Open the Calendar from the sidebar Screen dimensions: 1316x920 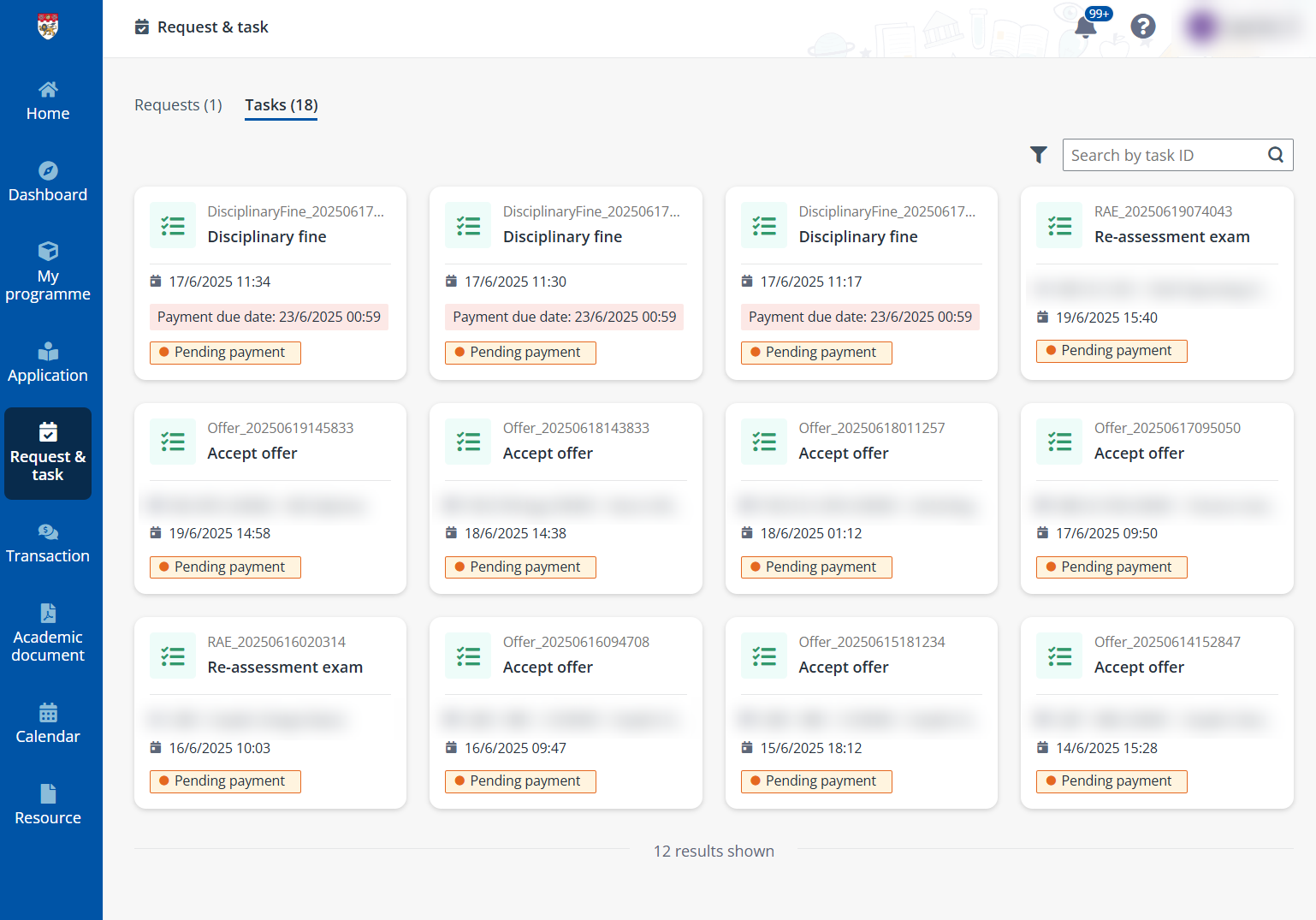point(48,723)
